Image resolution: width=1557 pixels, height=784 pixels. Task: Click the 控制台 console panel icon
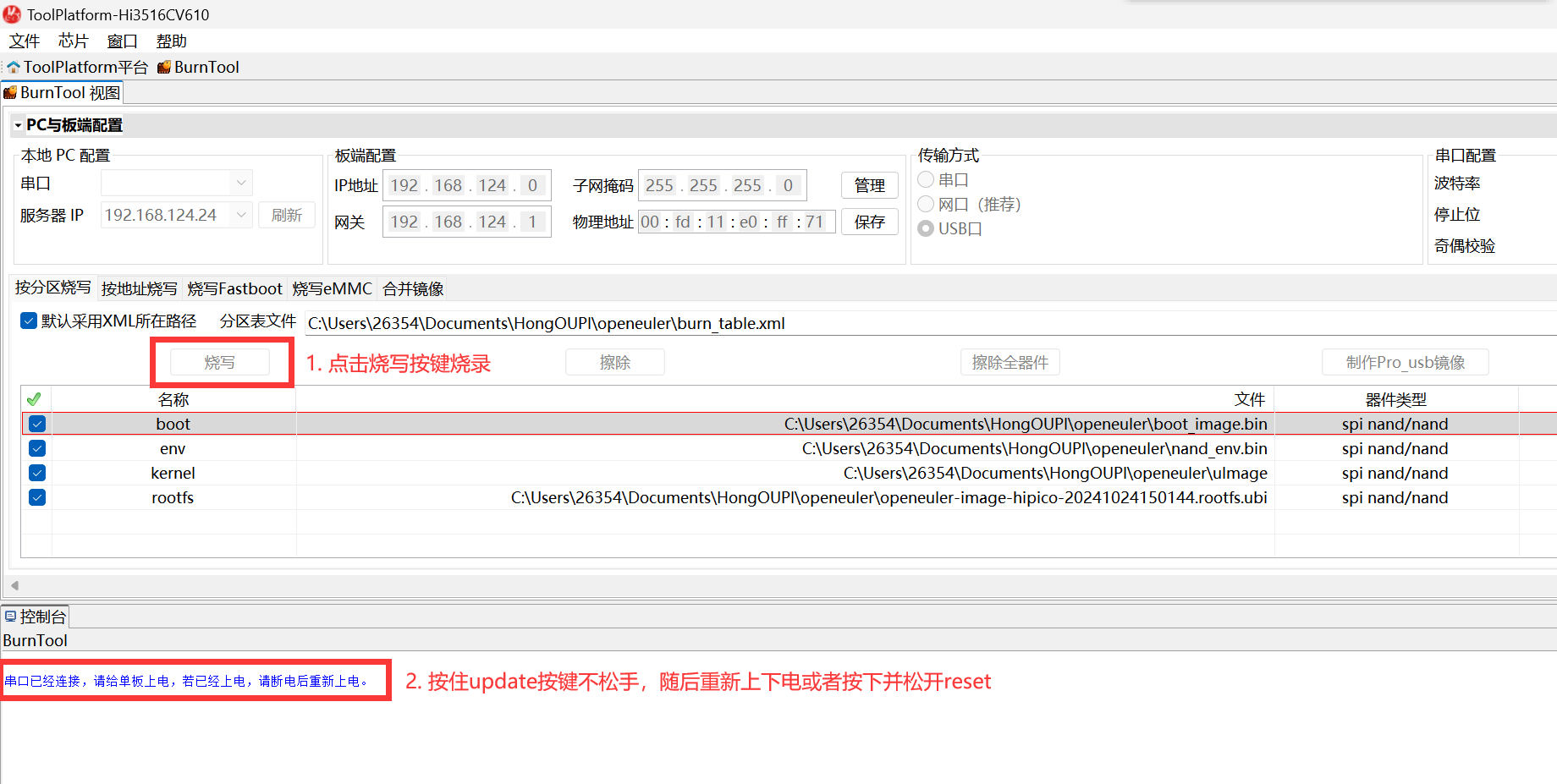(10, 617)
